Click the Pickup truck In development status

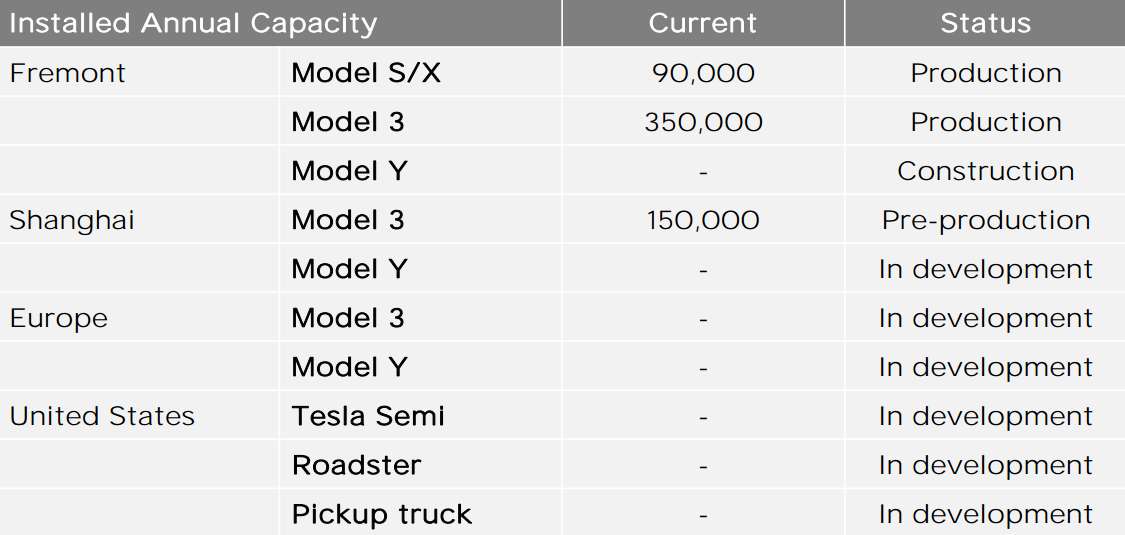pyautogui.click(x=985, y=514)
